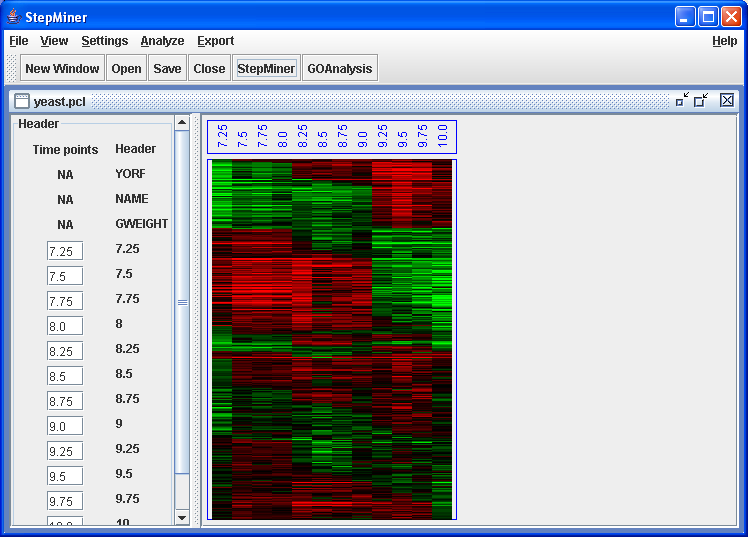Click the New Window button
The image size is (748, 537).
click(62, 68)
